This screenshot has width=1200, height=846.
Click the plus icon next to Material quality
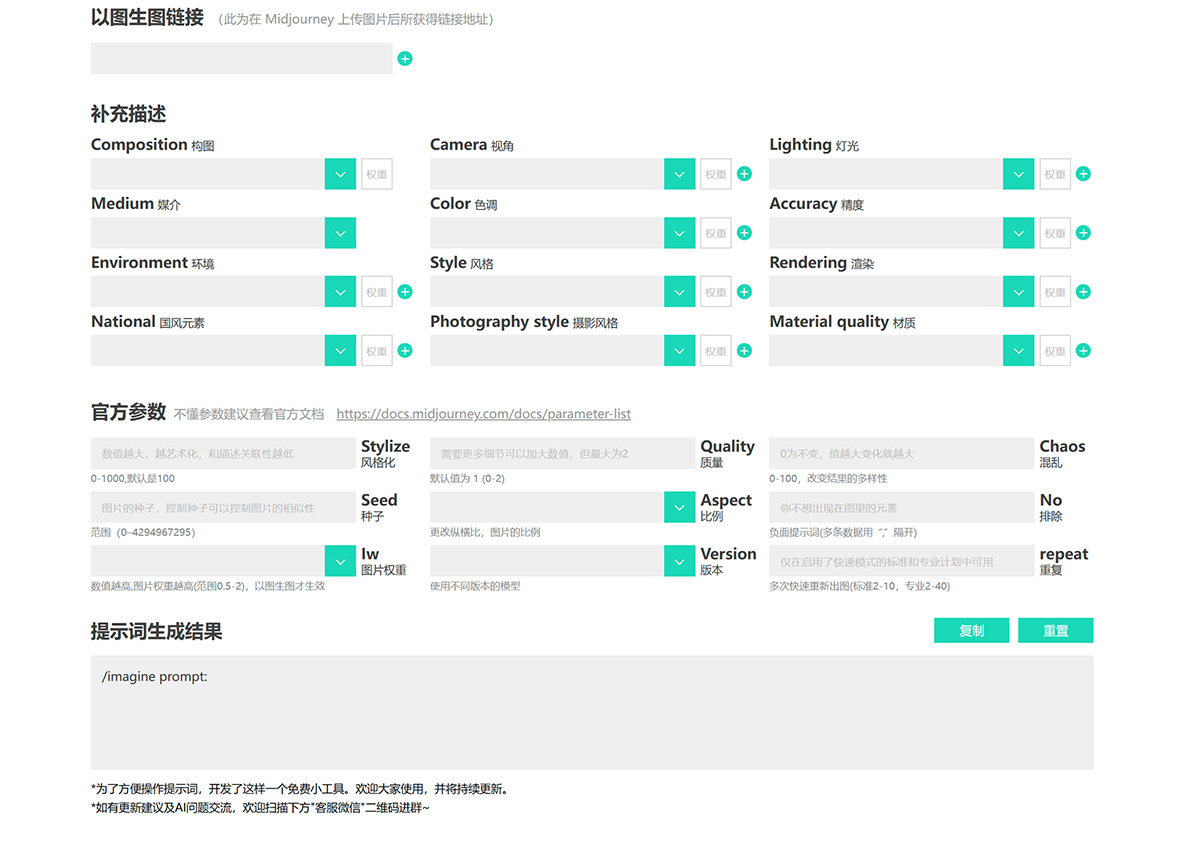coord(1083,350)
